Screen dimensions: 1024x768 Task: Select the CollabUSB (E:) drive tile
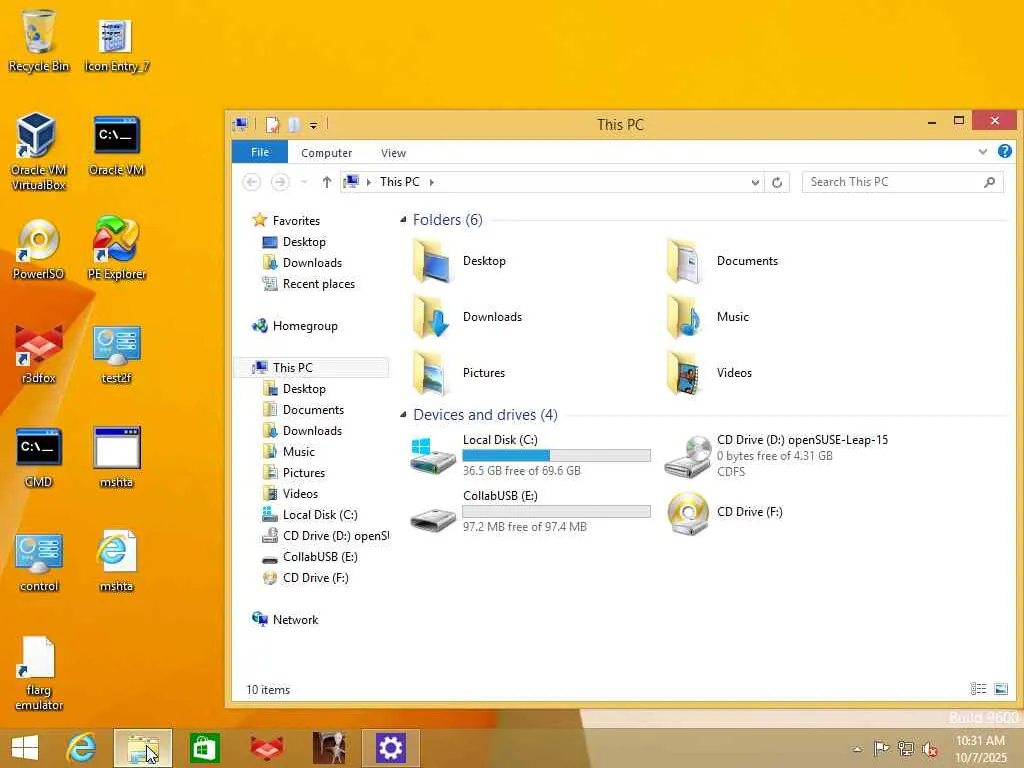530,511
